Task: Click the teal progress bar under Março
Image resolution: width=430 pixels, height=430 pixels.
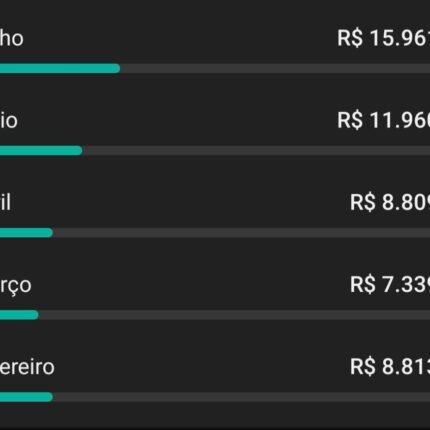Action: click(19, 315)
